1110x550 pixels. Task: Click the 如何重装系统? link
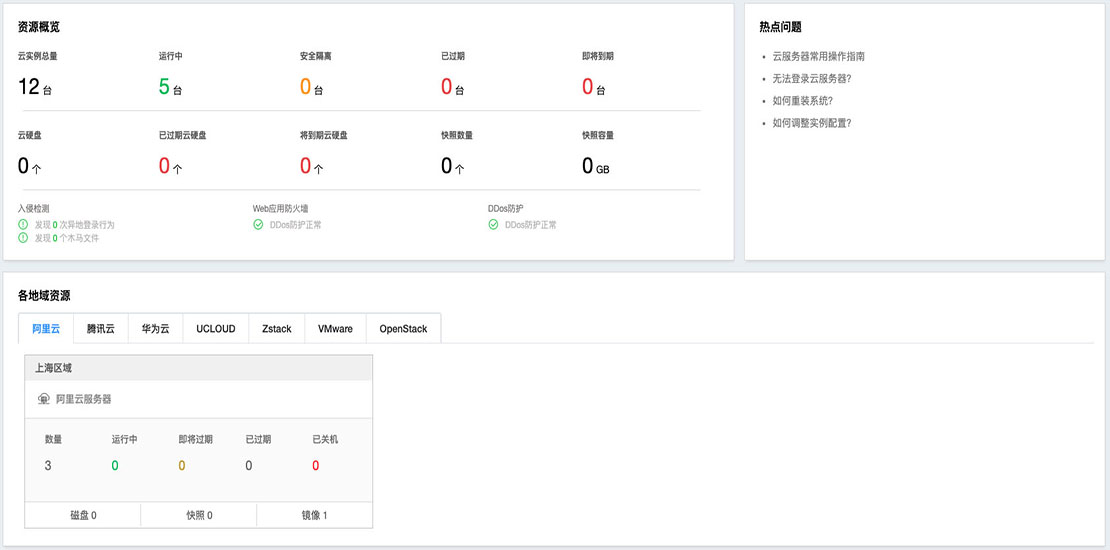803,101
